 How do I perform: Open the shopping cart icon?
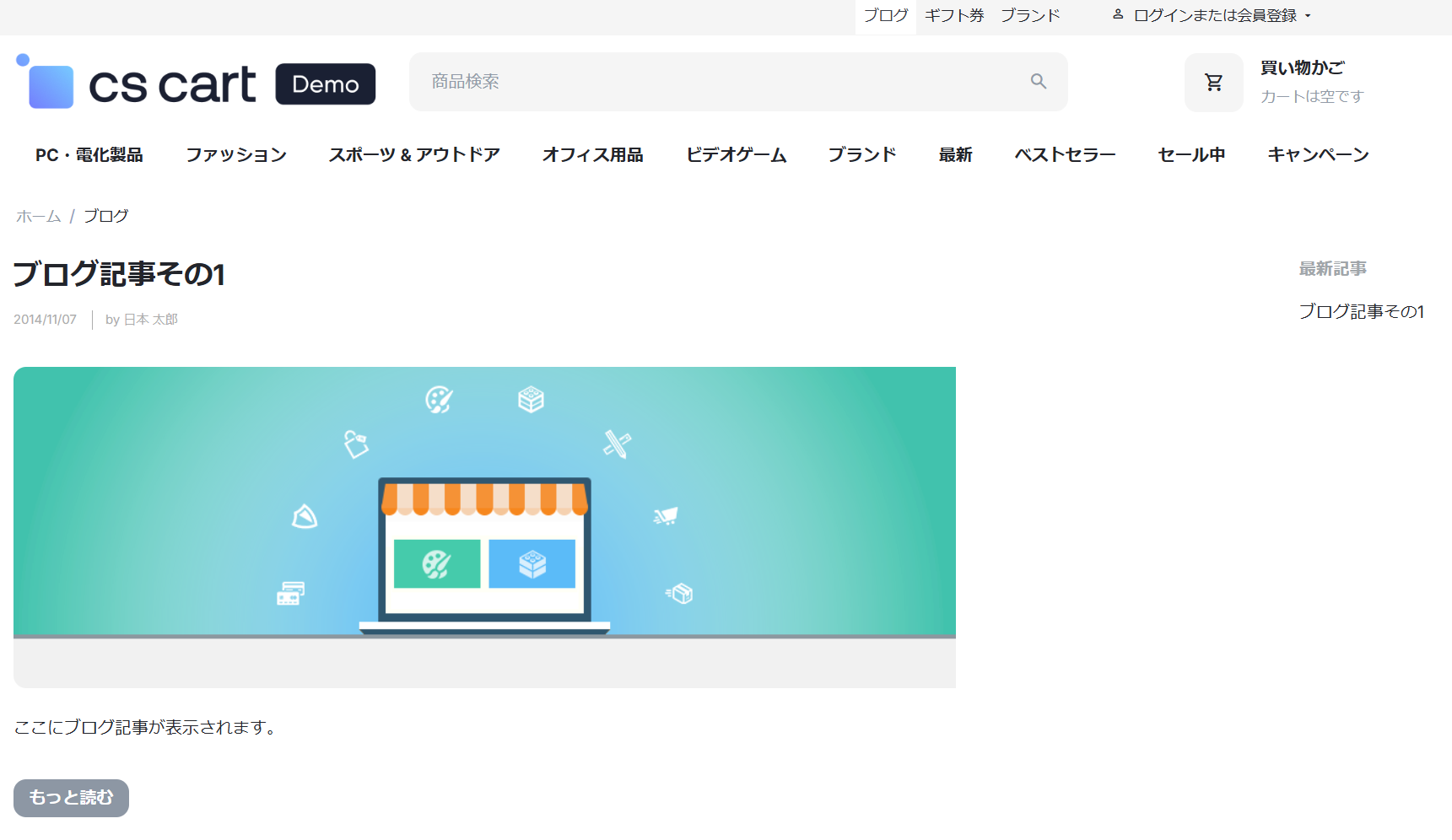(x=1213, y=83)
